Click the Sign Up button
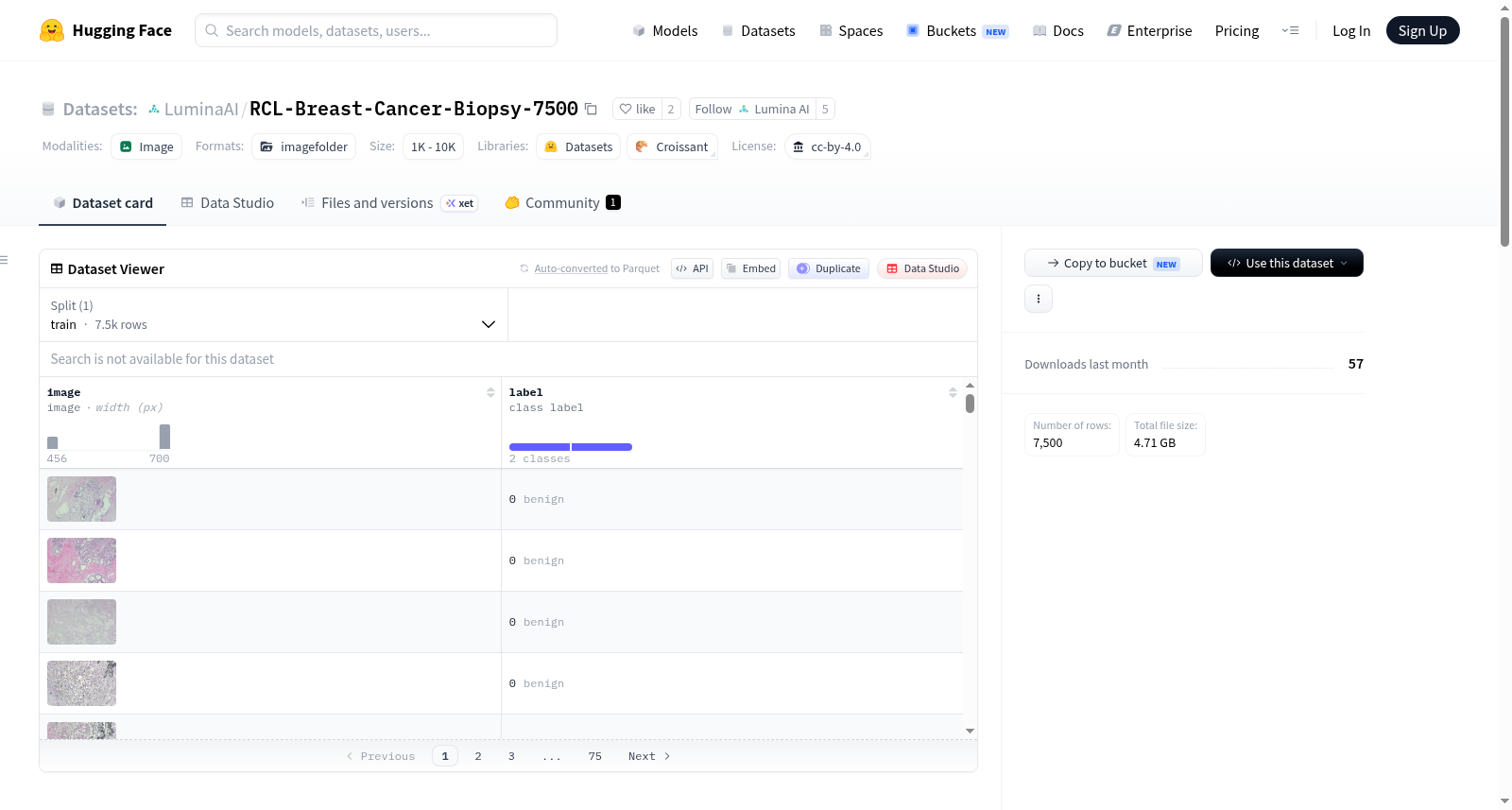 [x=1422, y=30]
